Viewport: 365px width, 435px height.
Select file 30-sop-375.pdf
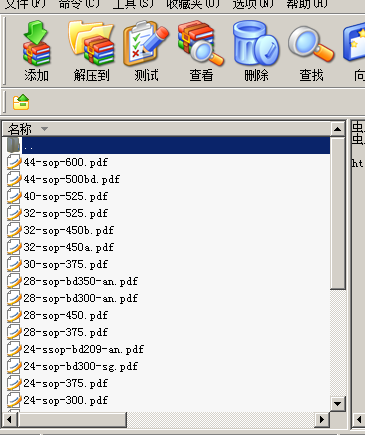coord(66,264)
